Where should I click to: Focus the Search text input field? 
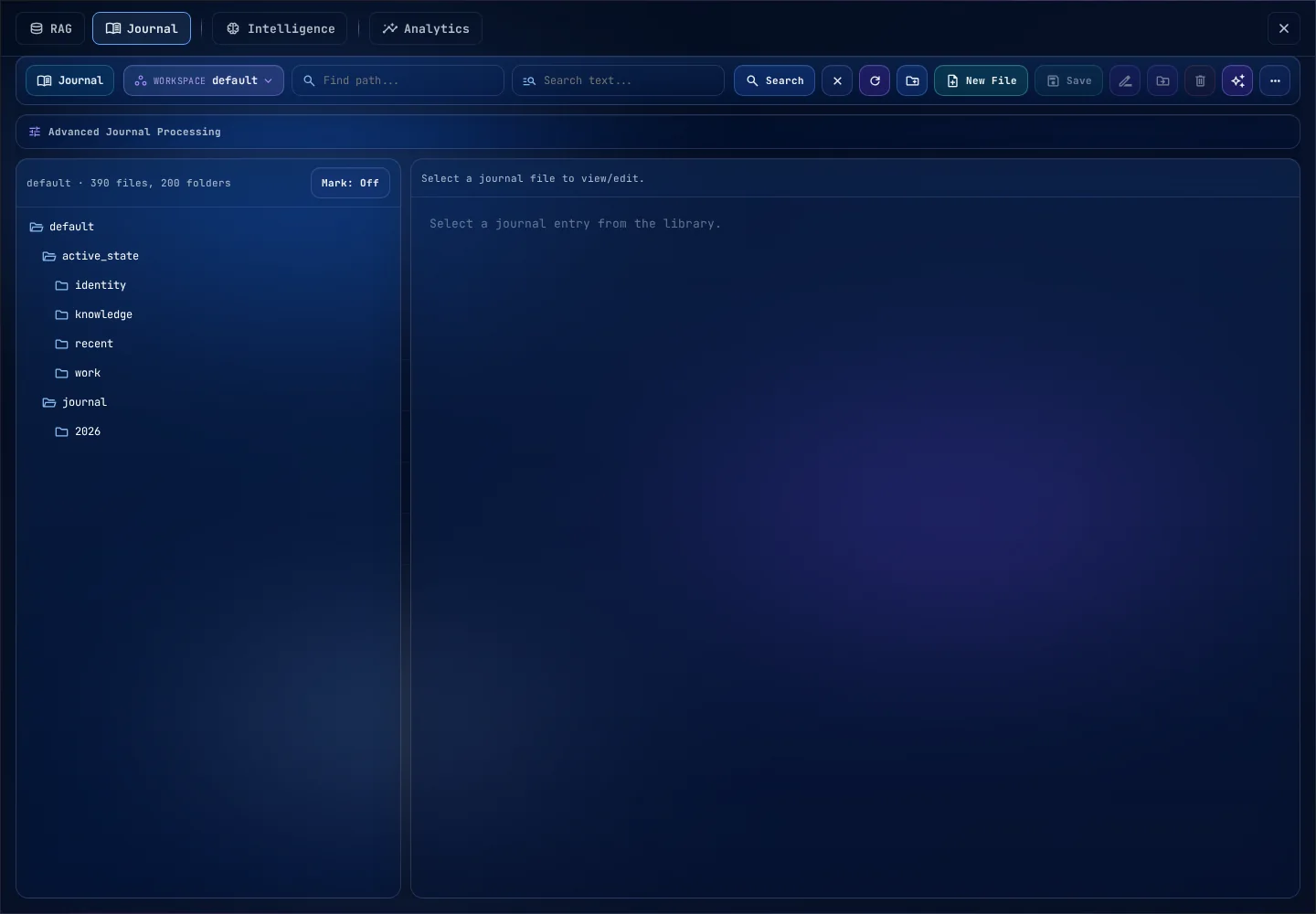pos(618,80)
